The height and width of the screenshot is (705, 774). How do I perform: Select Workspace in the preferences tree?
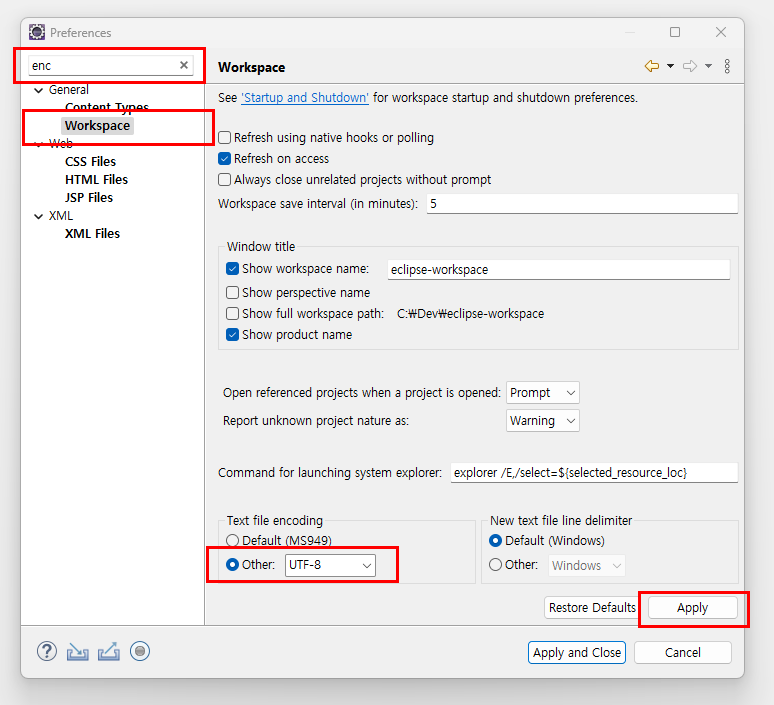click(97, 125)
